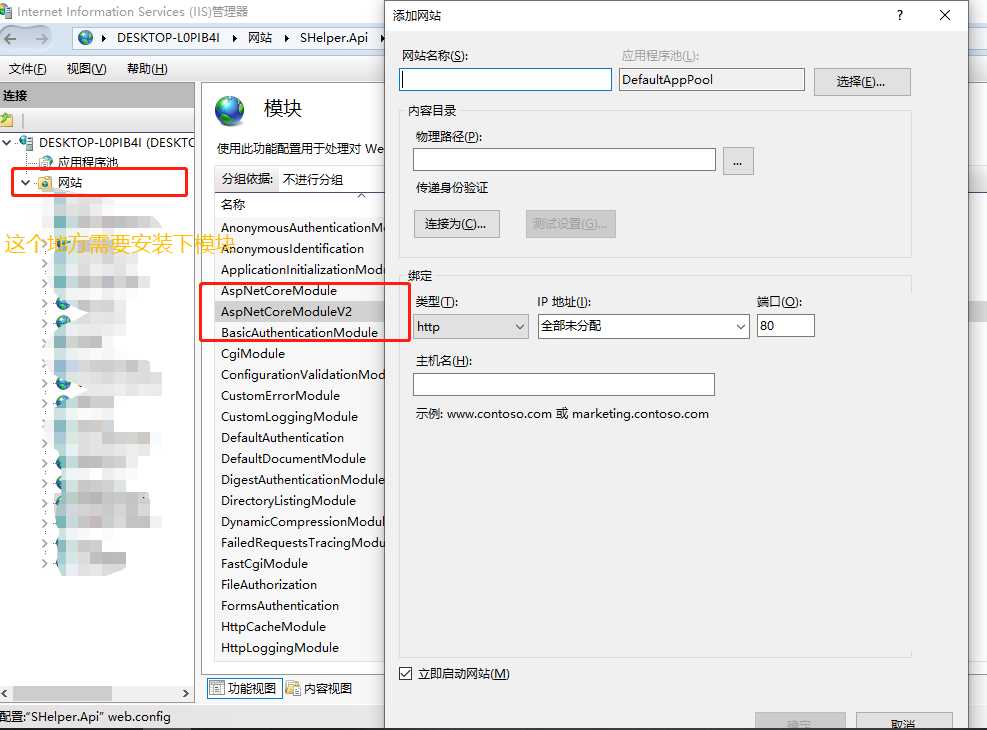Open the 帮助 menu
The image size is (987, 730).
point(147,69)
